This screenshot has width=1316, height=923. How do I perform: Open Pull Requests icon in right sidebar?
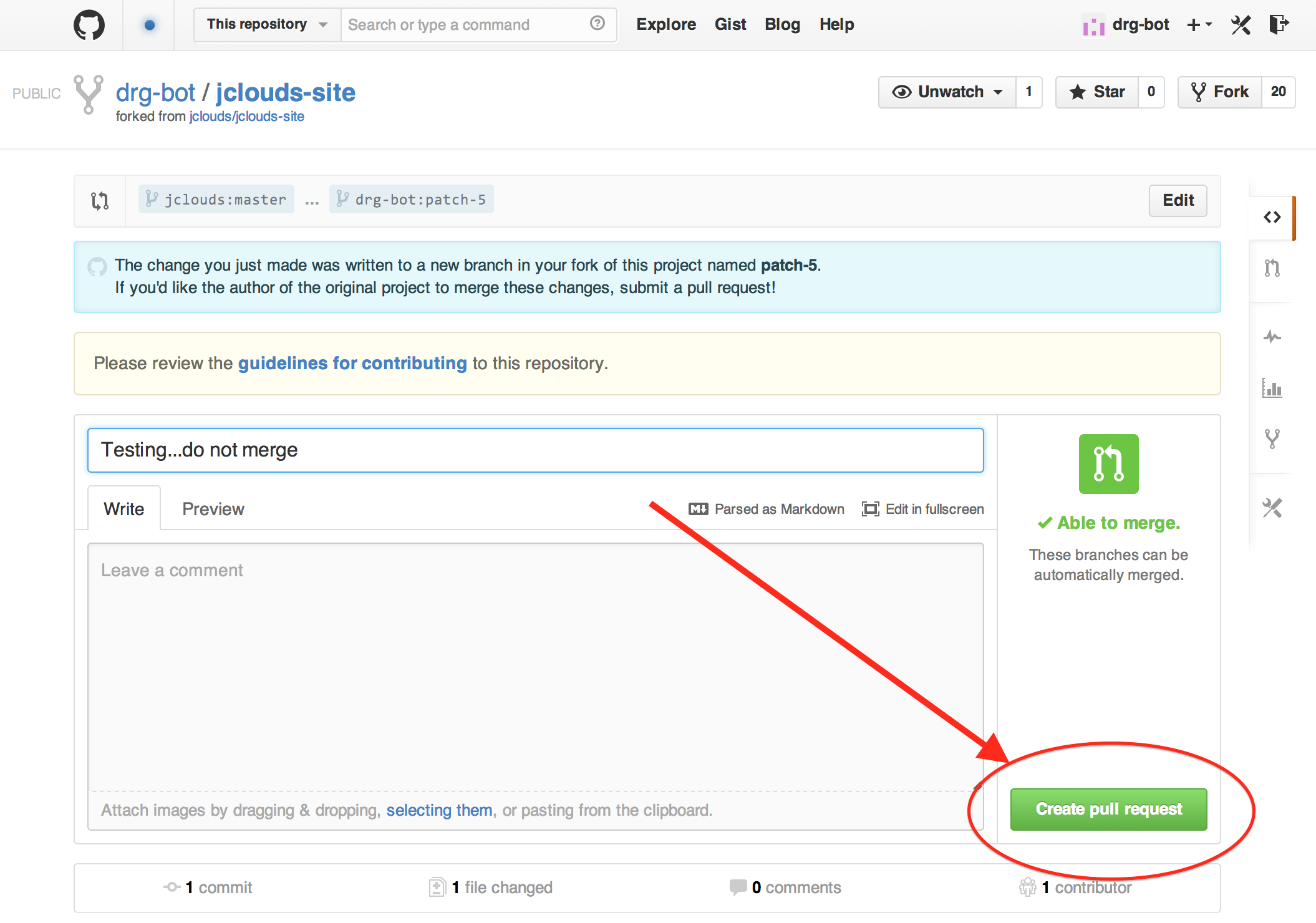[1272, 268]
